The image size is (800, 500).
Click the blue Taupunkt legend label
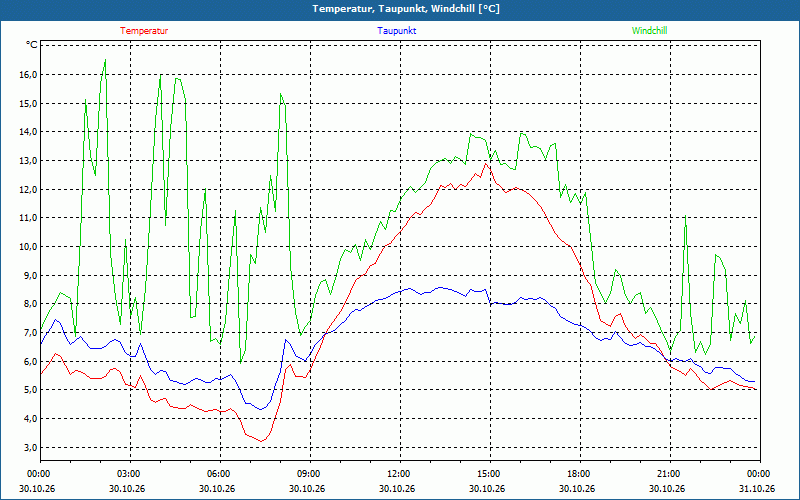pos(396,31)
